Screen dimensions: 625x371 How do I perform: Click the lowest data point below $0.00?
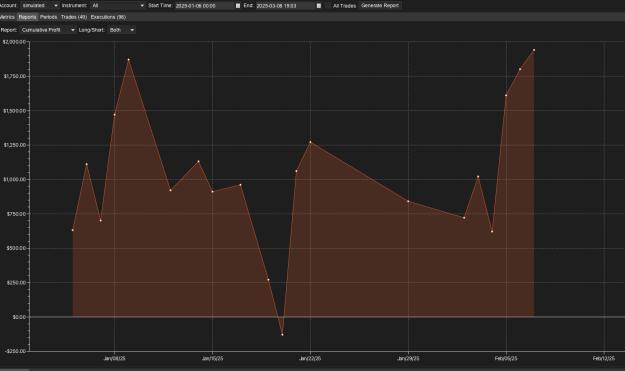(x=282, y=334)
